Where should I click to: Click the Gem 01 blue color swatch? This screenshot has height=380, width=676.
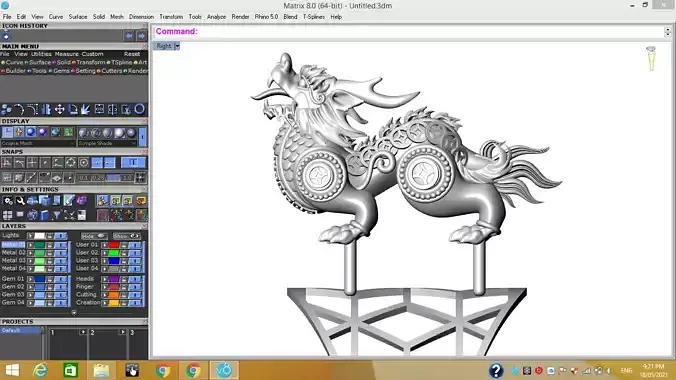[x=40, y=279]
